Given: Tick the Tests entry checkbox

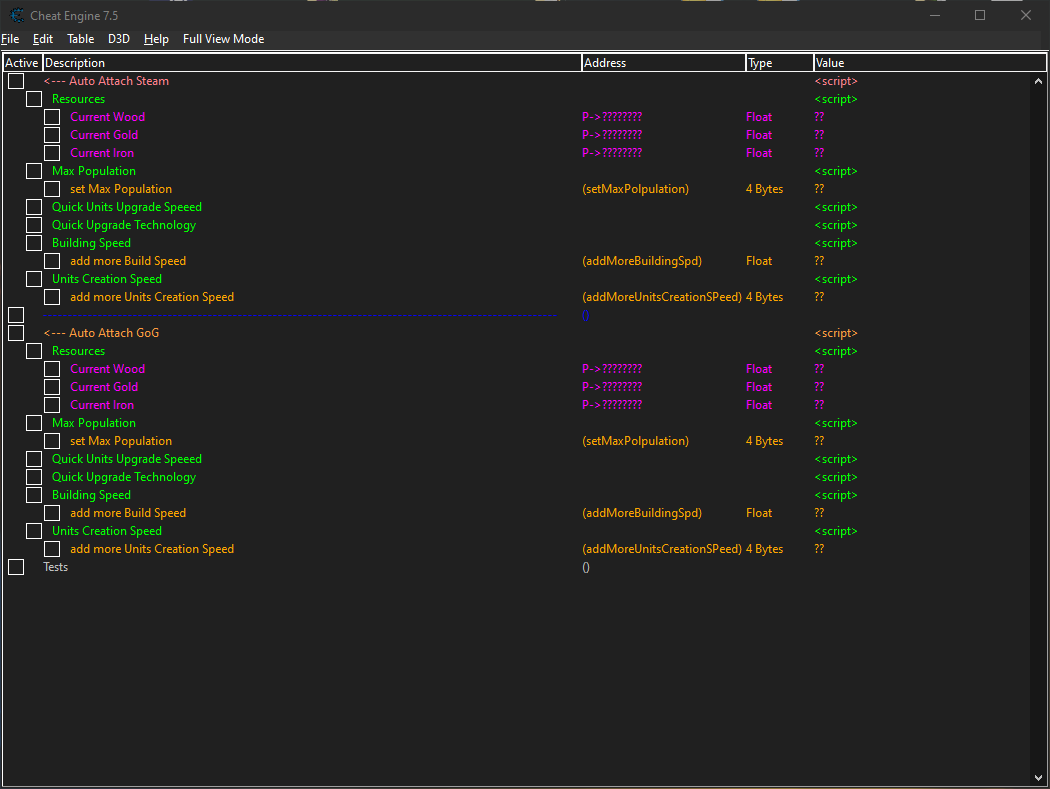Looking at the screenshot, I should (16, 567).
